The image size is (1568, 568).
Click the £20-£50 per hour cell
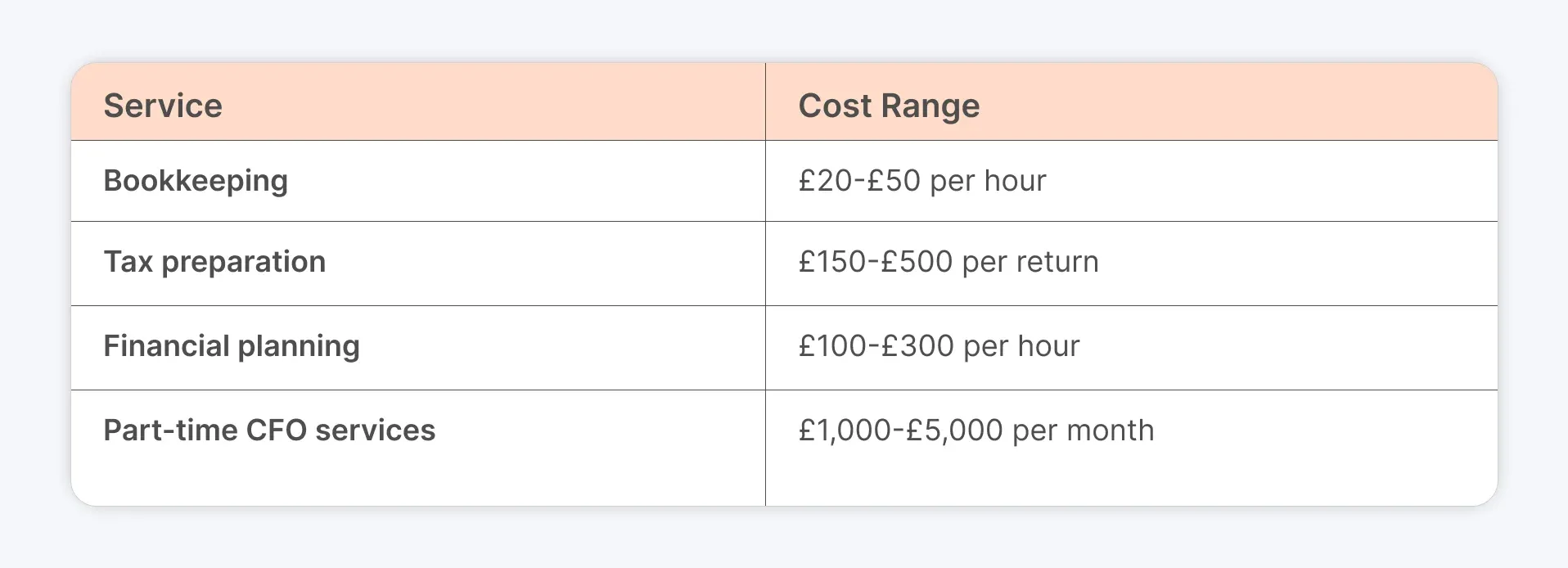(922, 181)
